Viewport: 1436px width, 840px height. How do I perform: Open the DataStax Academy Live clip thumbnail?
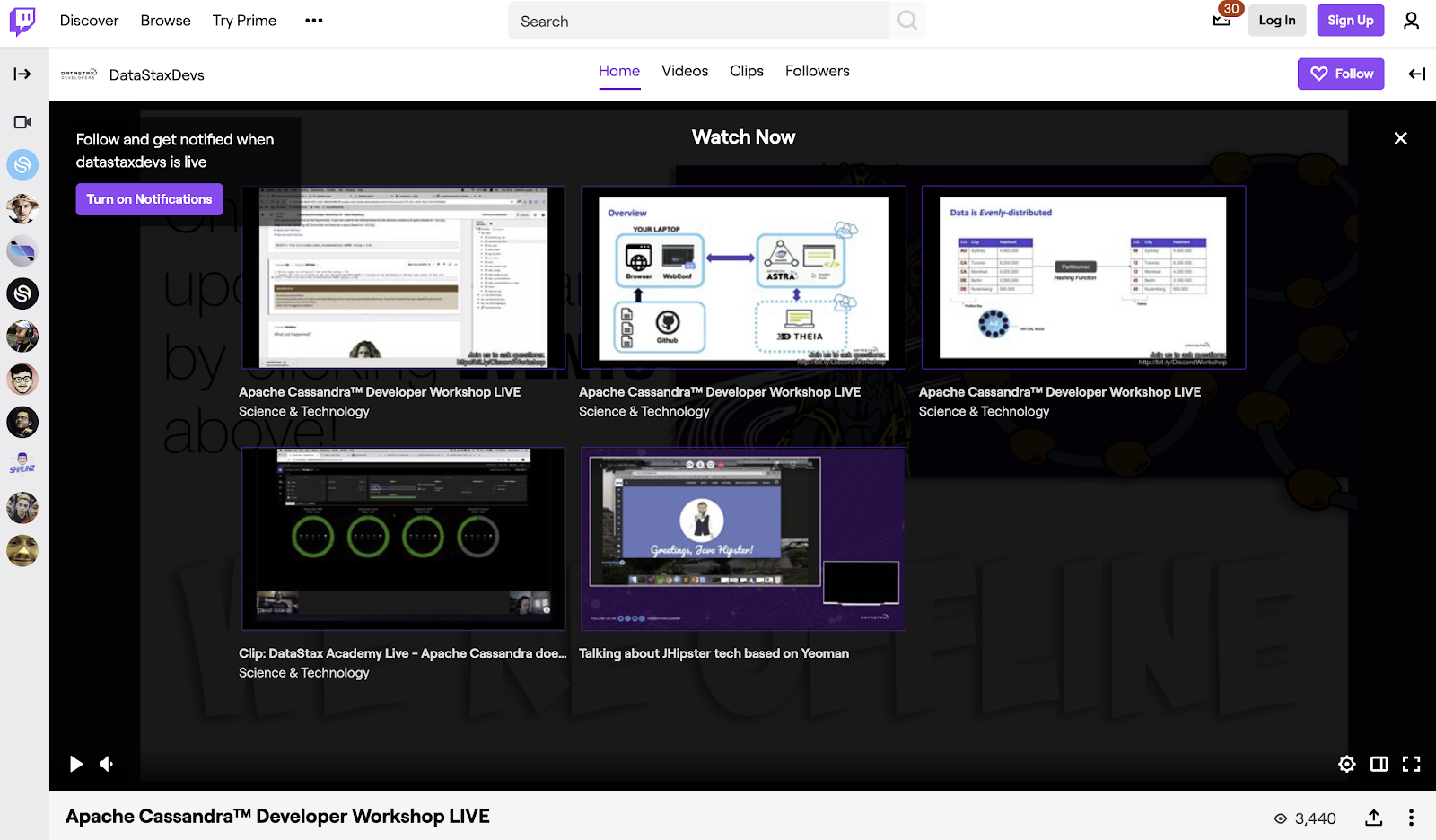pos(403,538)
